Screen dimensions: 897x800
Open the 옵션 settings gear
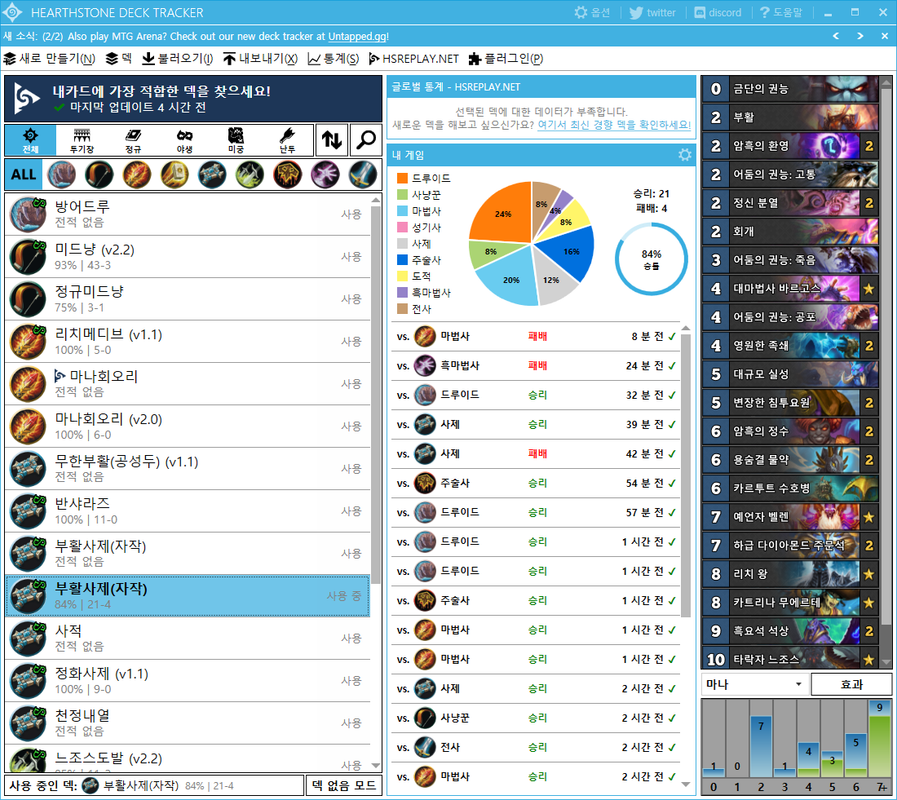(592, 13)
